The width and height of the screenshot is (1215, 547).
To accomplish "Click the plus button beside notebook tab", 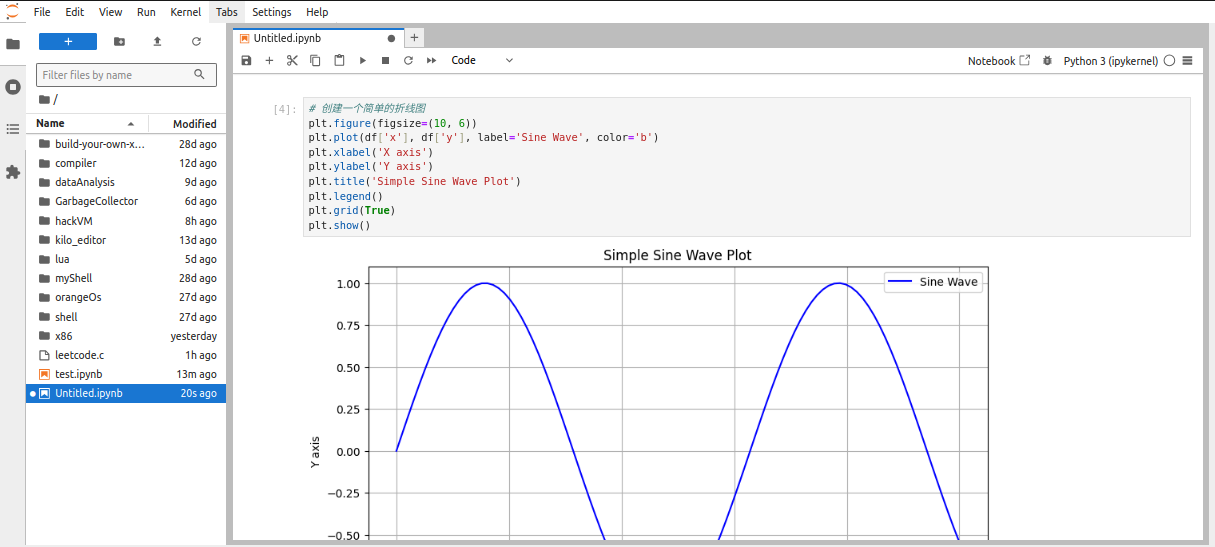I will [x=414, y=38].
